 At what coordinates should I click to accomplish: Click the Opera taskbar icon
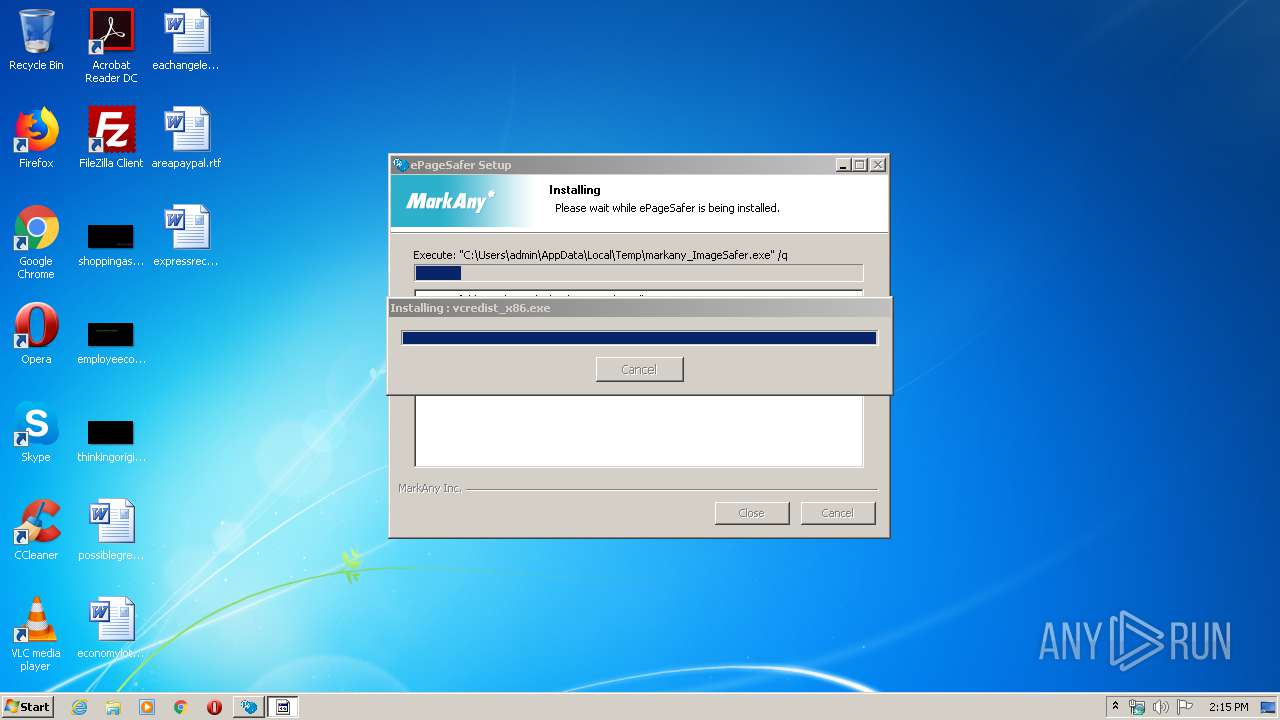214,707
